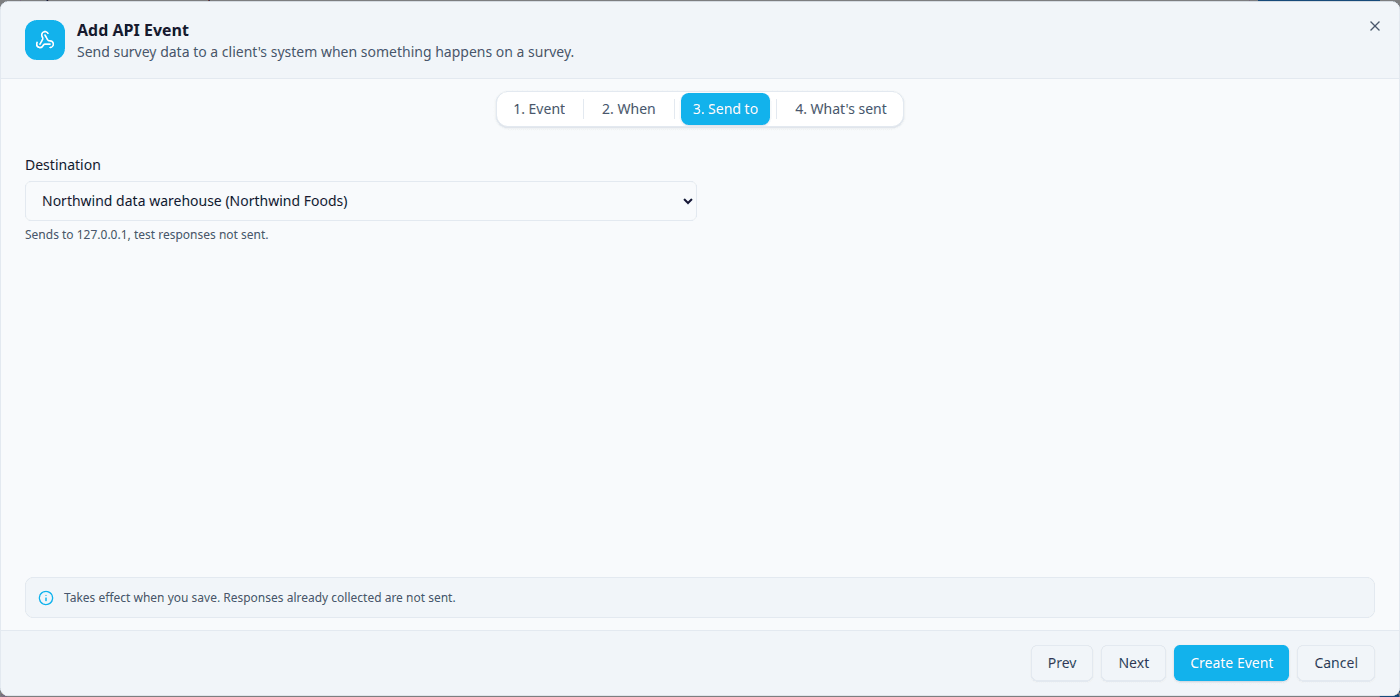Open the Destination dropdown
This screenshot has height=697, width=1400.
[x=361, y=201]
